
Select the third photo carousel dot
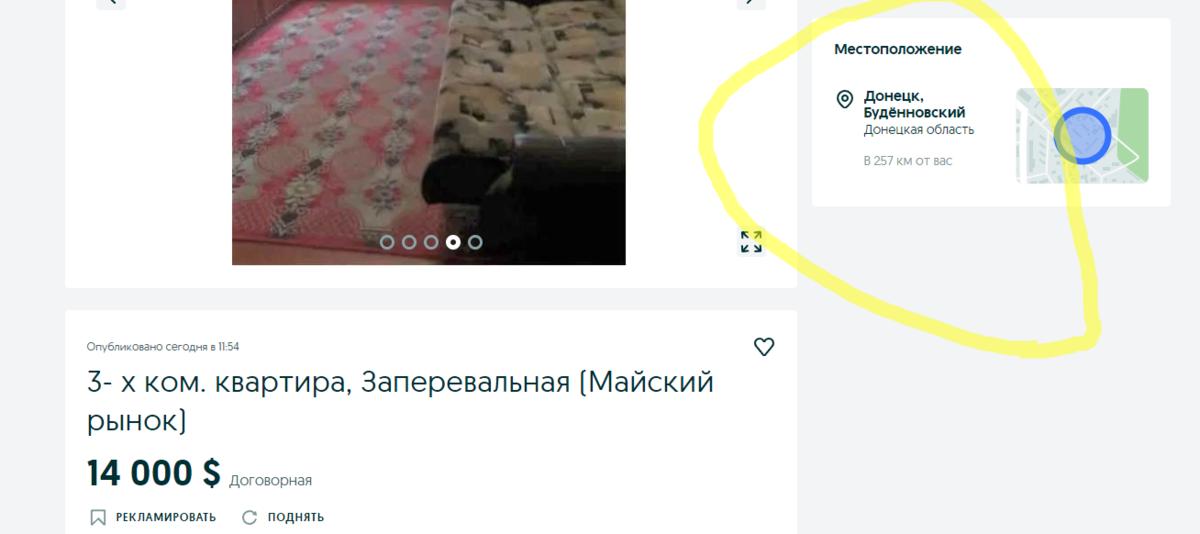click(x=431, y=242)
